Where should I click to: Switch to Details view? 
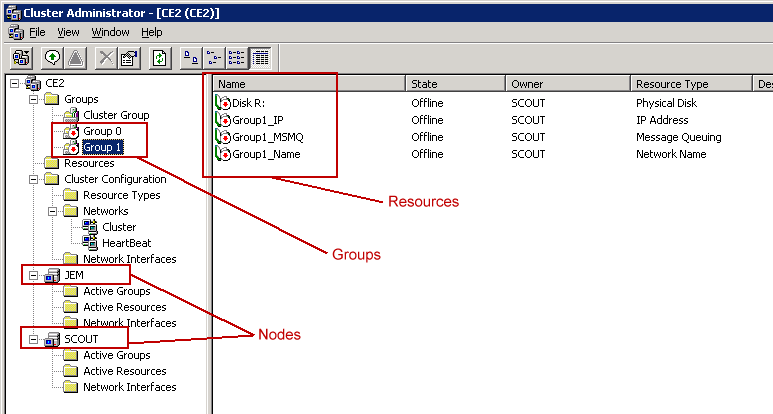(x=259, y=58)
